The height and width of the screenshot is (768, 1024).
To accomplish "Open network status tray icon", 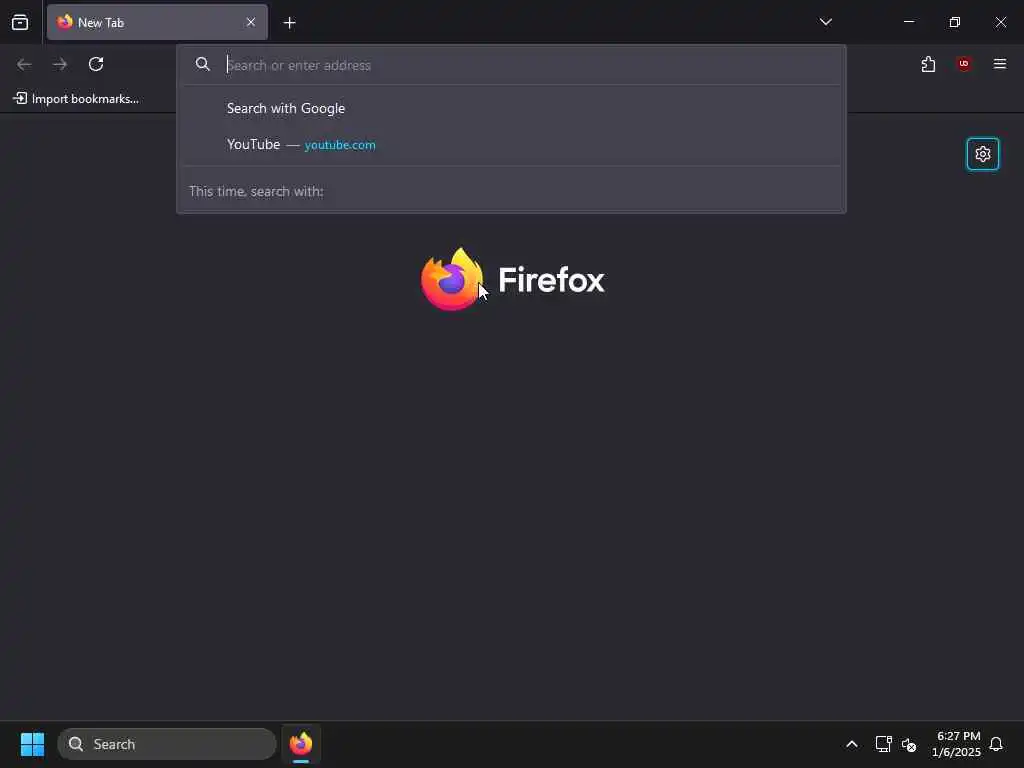I will point(883,744).
